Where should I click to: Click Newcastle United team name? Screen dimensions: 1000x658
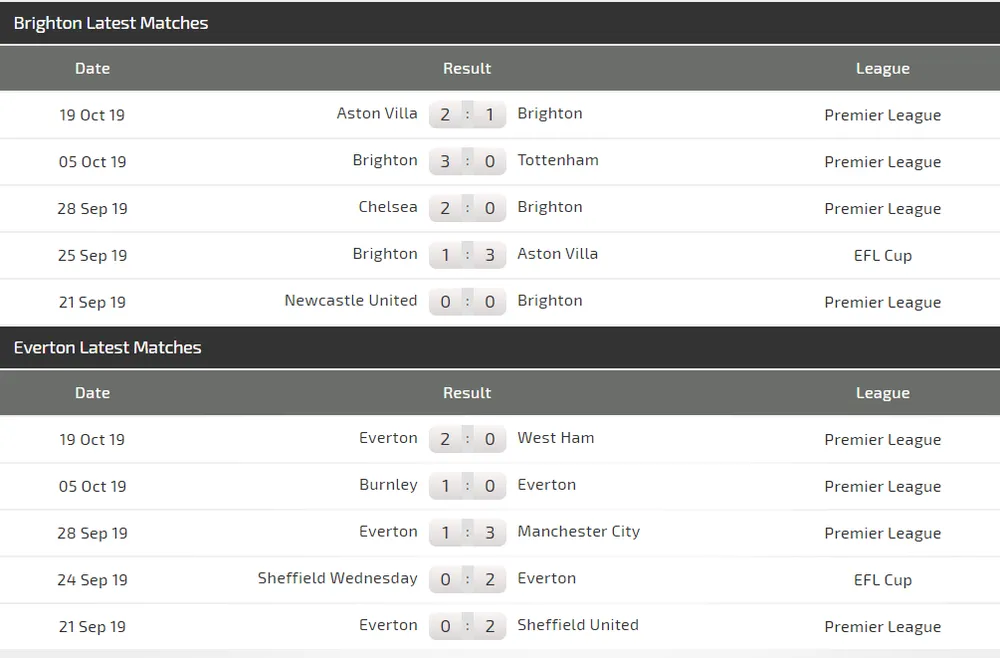(x=351, y=300)
